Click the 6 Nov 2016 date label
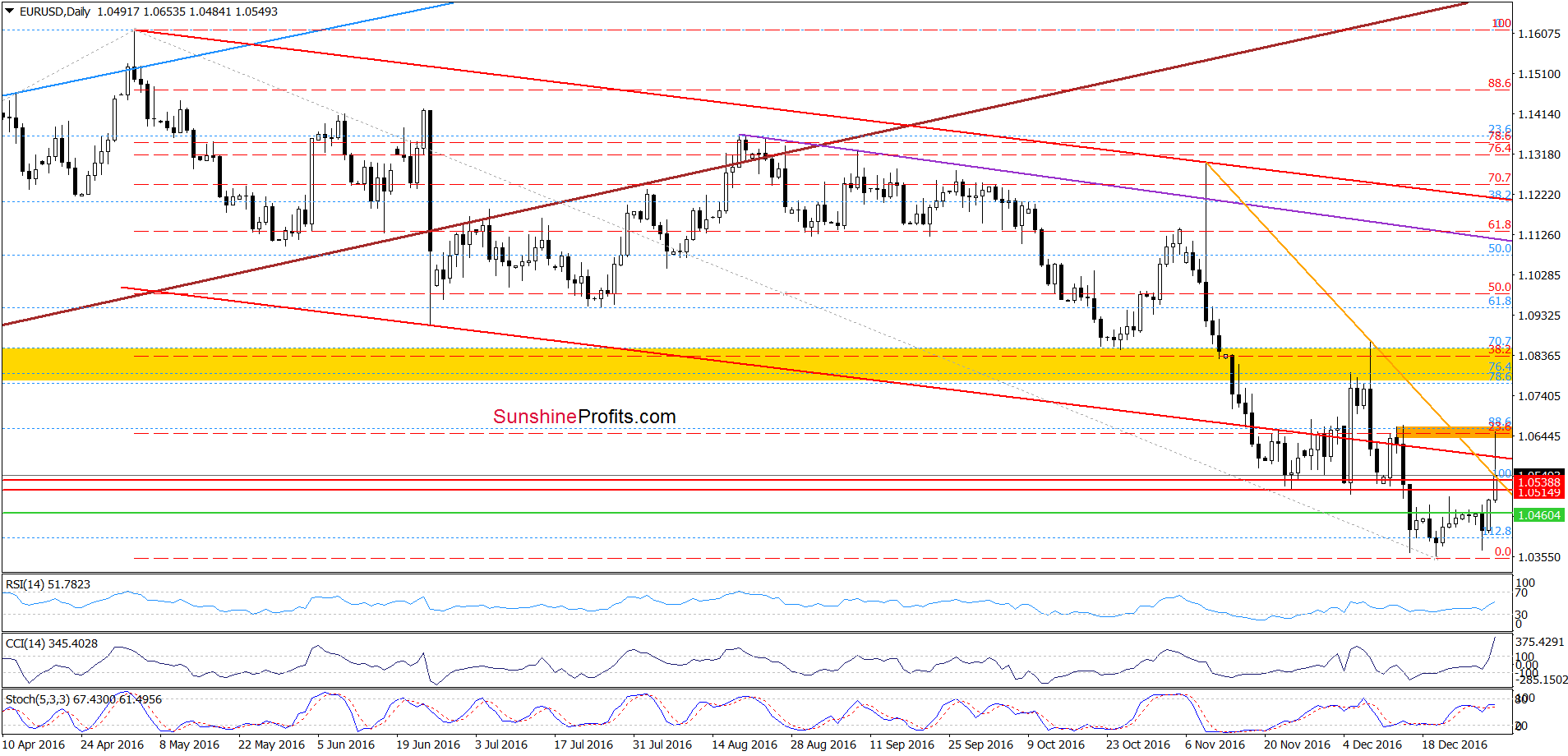Image resolution: width=1568 pixels, height=756 pixels. [1215, 744]
